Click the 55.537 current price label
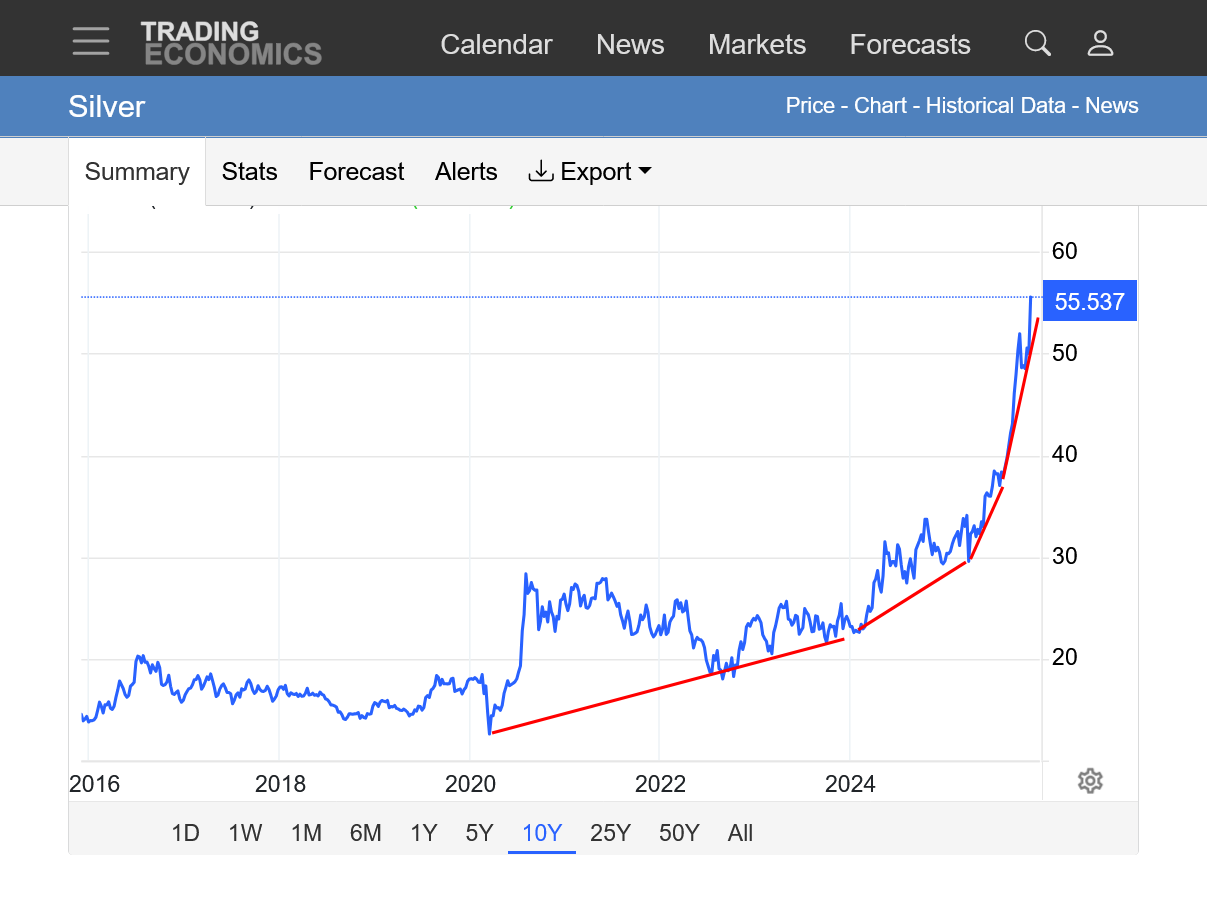1207x901 pixels. click(1089, 302)
